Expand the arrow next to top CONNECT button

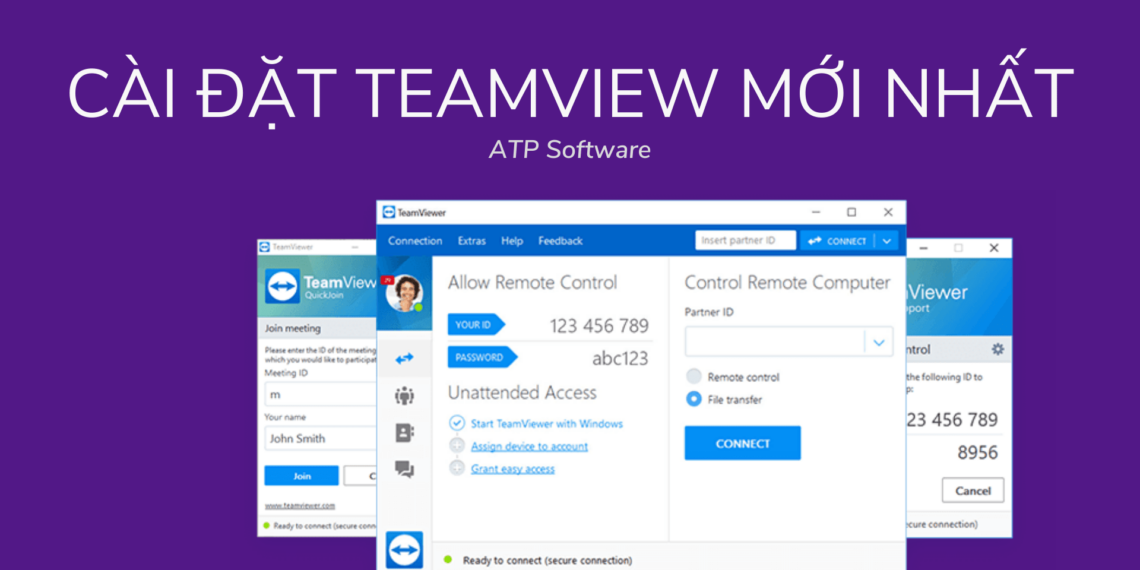886,241
